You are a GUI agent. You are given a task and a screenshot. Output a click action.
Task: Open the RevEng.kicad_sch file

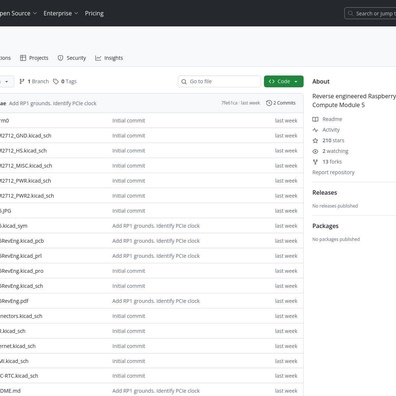(x=22, y=286)
